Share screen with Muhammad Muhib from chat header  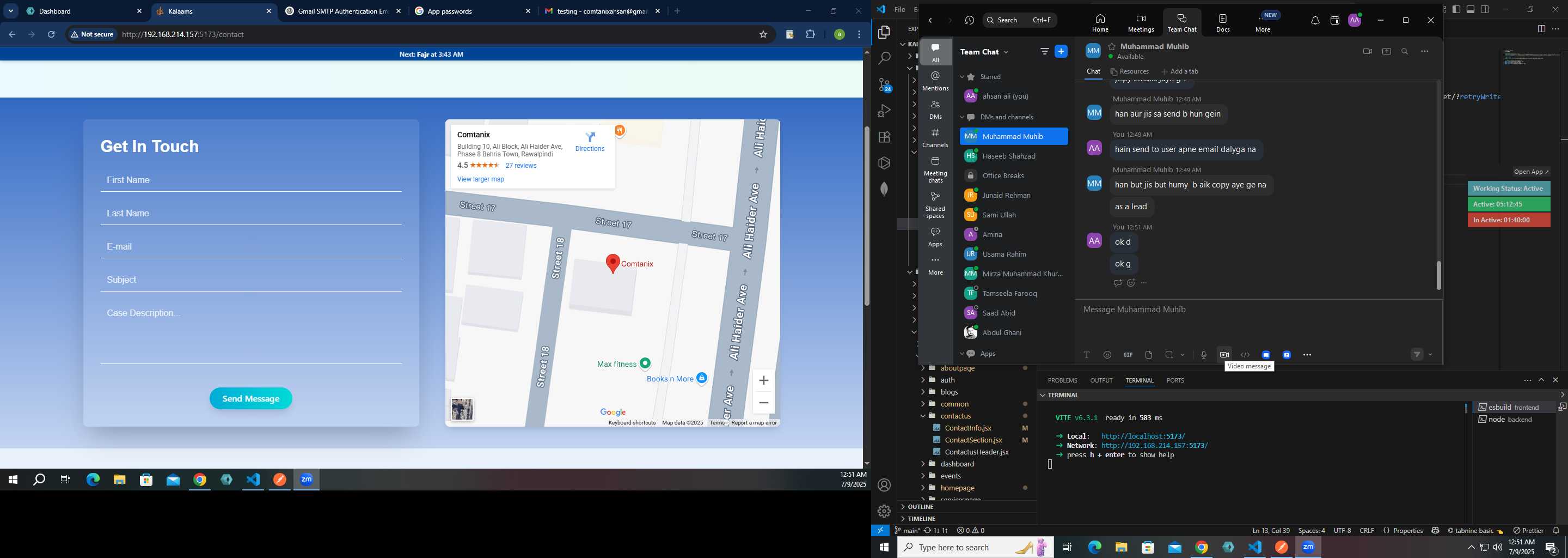pos(1386,52)
